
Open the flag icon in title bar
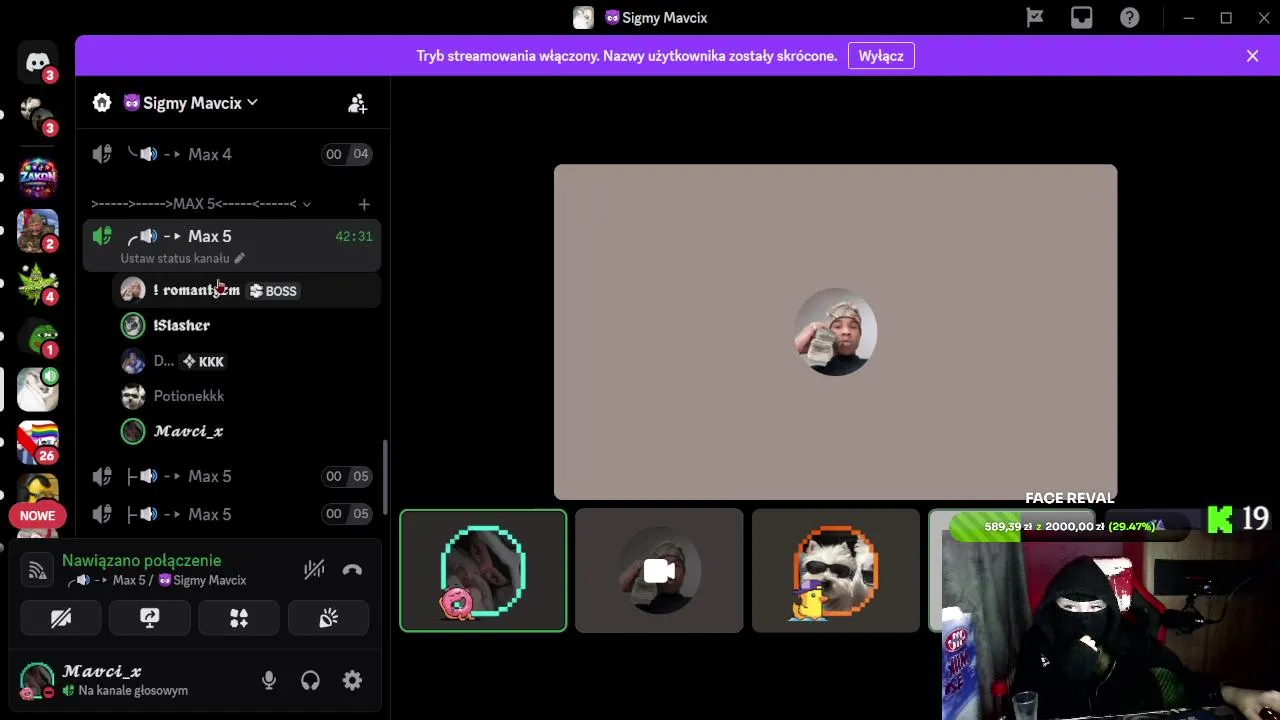pyautogui.click(x=1035, y=18)
